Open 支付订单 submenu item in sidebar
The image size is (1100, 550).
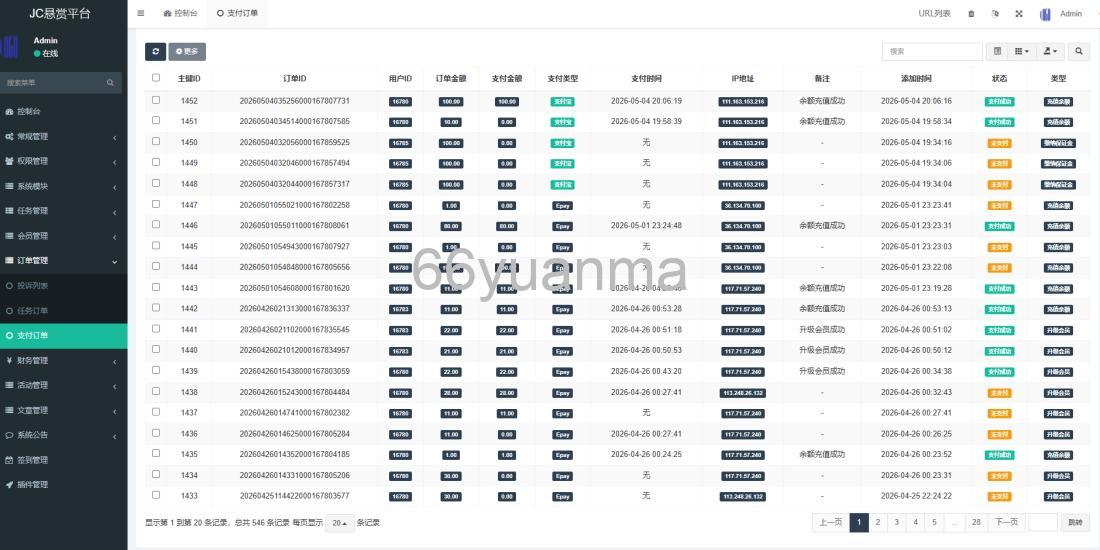tap(64, 336)
